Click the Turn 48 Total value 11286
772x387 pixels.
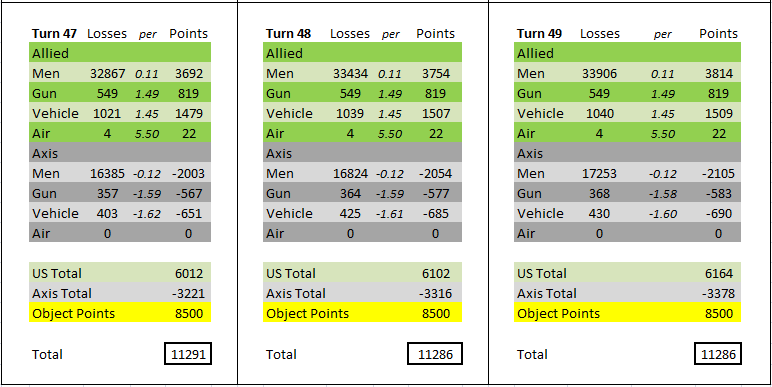coord(435,354)
